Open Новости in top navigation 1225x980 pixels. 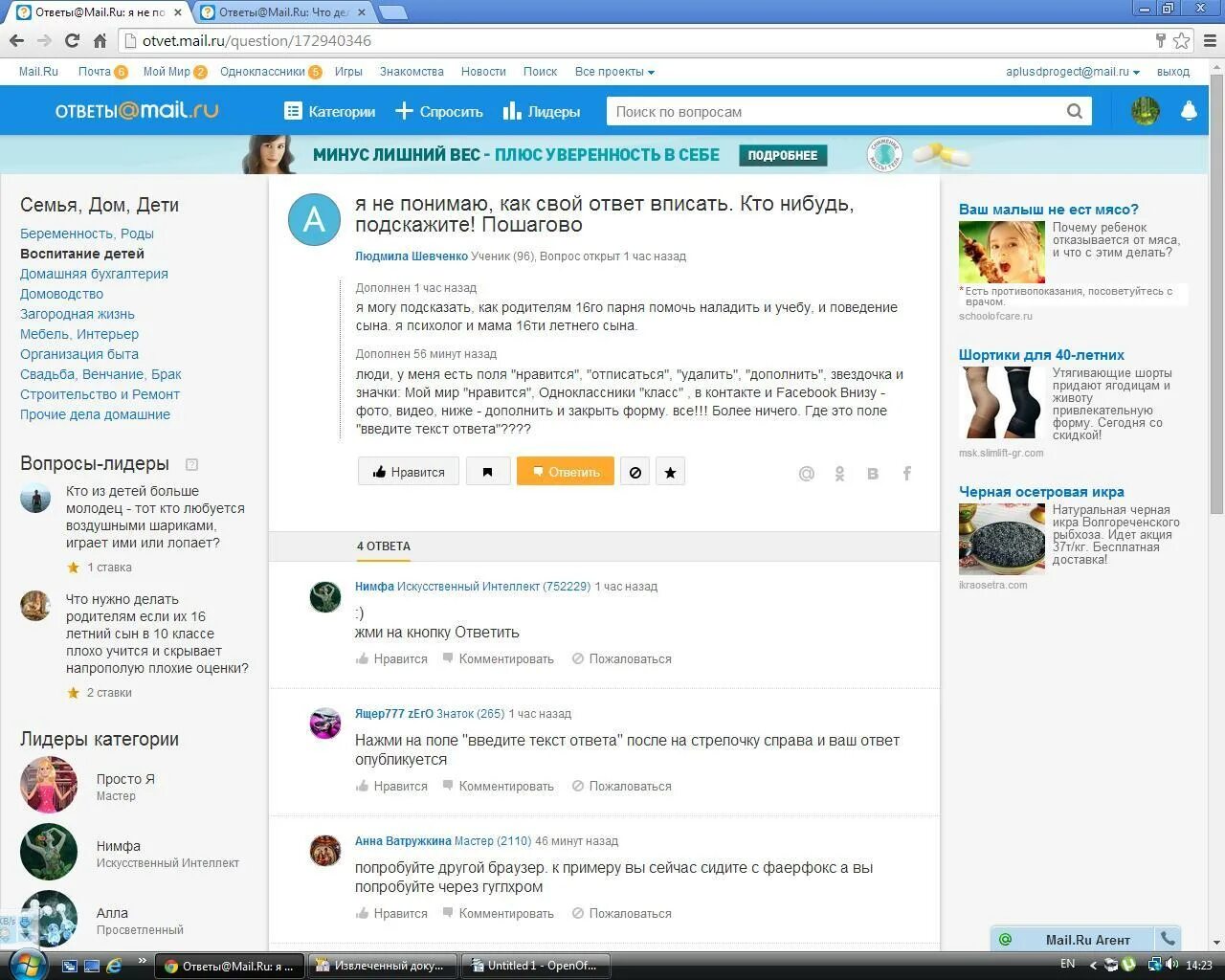tap(483, 72)
